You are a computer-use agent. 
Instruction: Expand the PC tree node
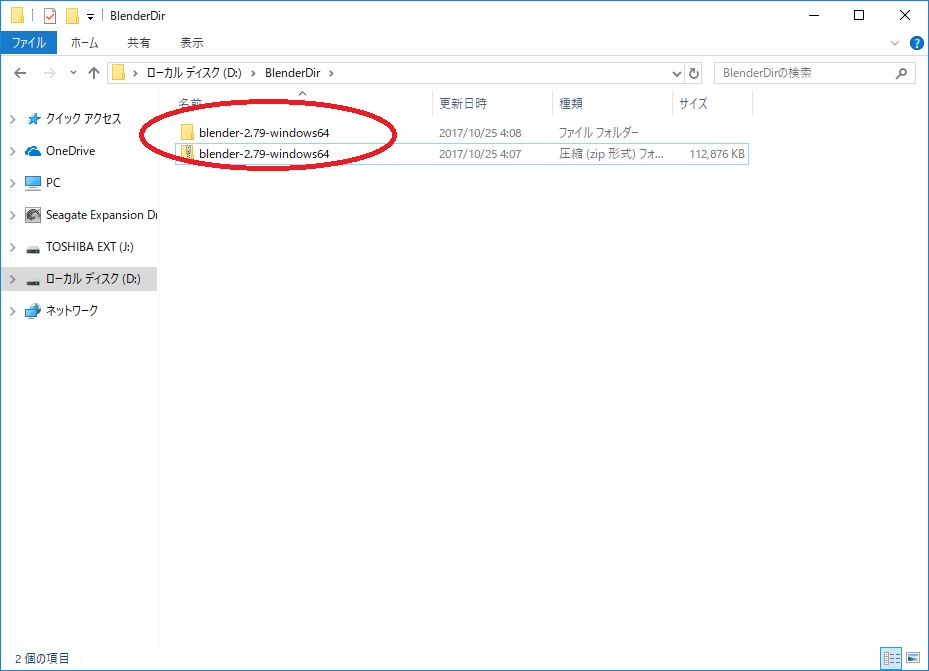pos(12,183)
